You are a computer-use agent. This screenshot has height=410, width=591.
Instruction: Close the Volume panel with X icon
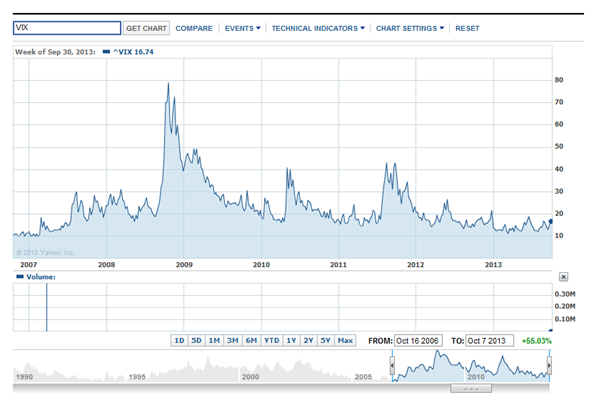pos(563,277)
